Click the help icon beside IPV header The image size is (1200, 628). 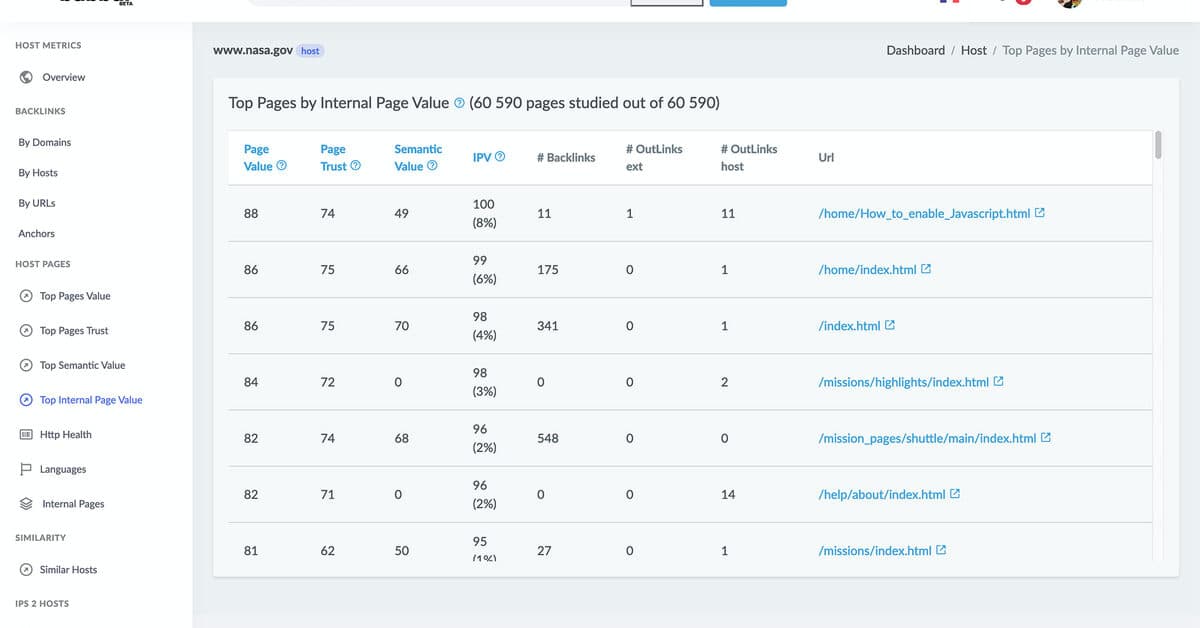coord(500,157)
